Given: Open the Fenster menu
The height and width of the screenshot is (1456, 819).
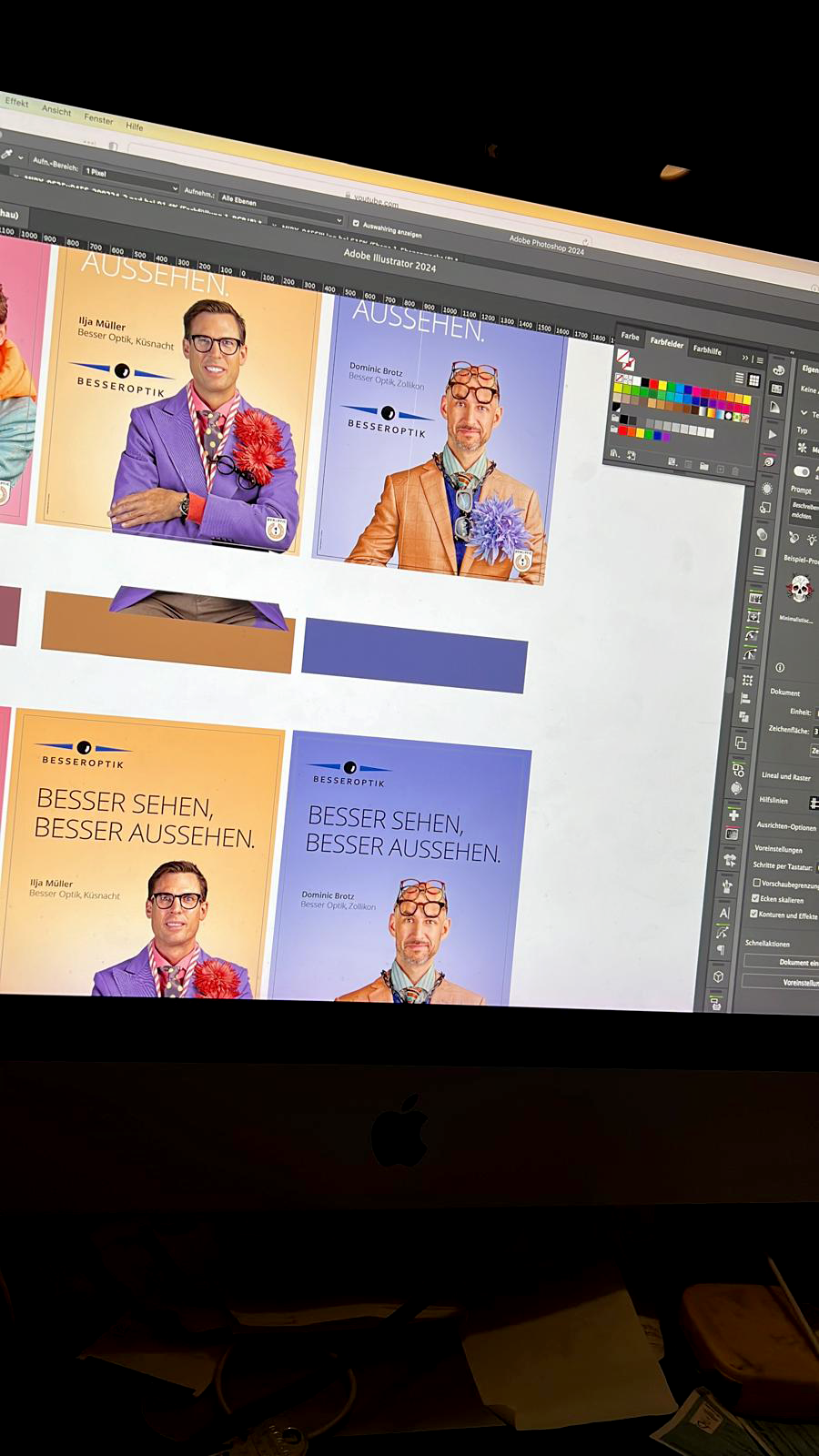Looking at the screenshot, I should coord(98,119).
